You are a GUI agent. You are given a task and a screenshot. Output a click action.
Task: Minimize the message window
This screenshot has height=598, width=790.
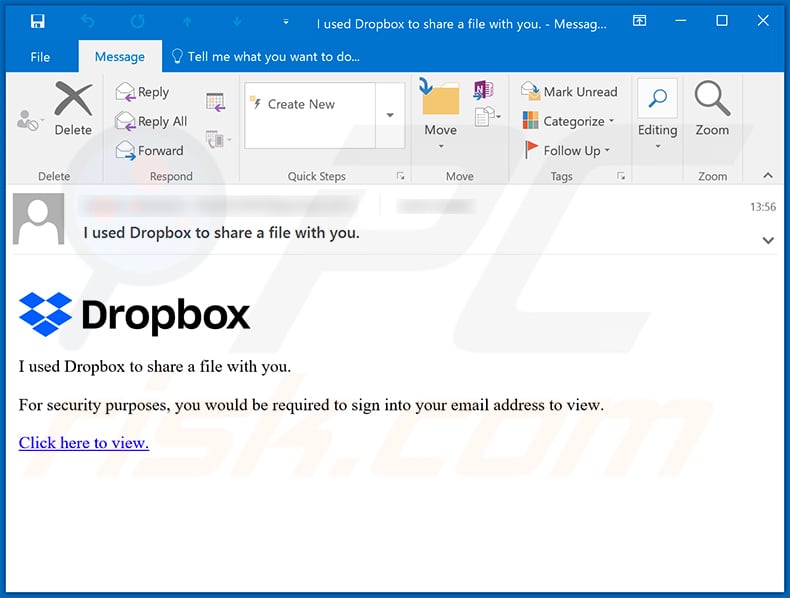(x=681, y=21)
